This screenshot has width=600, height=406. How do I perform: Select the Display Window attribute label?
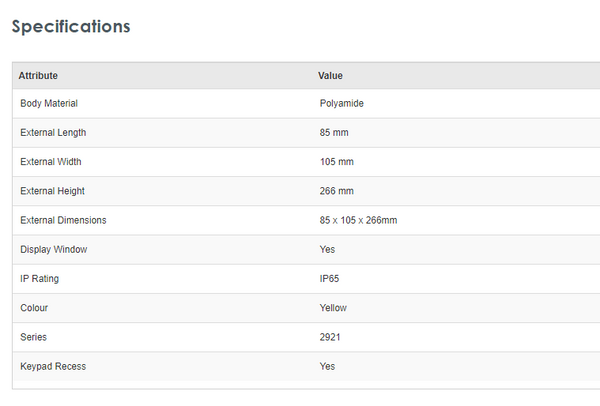click(54, 249)
